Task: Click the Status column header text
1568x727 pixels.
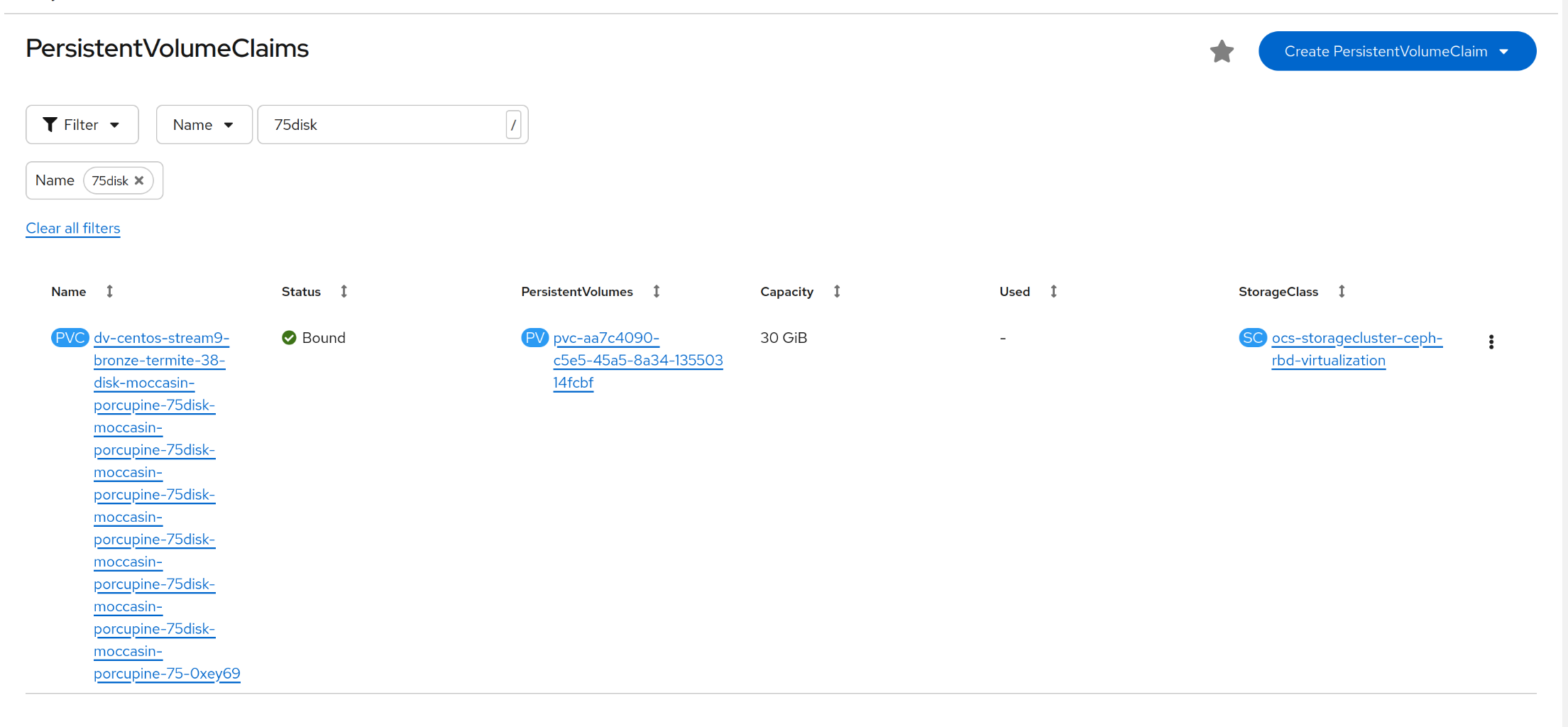Action: click(x=301, y=292)
